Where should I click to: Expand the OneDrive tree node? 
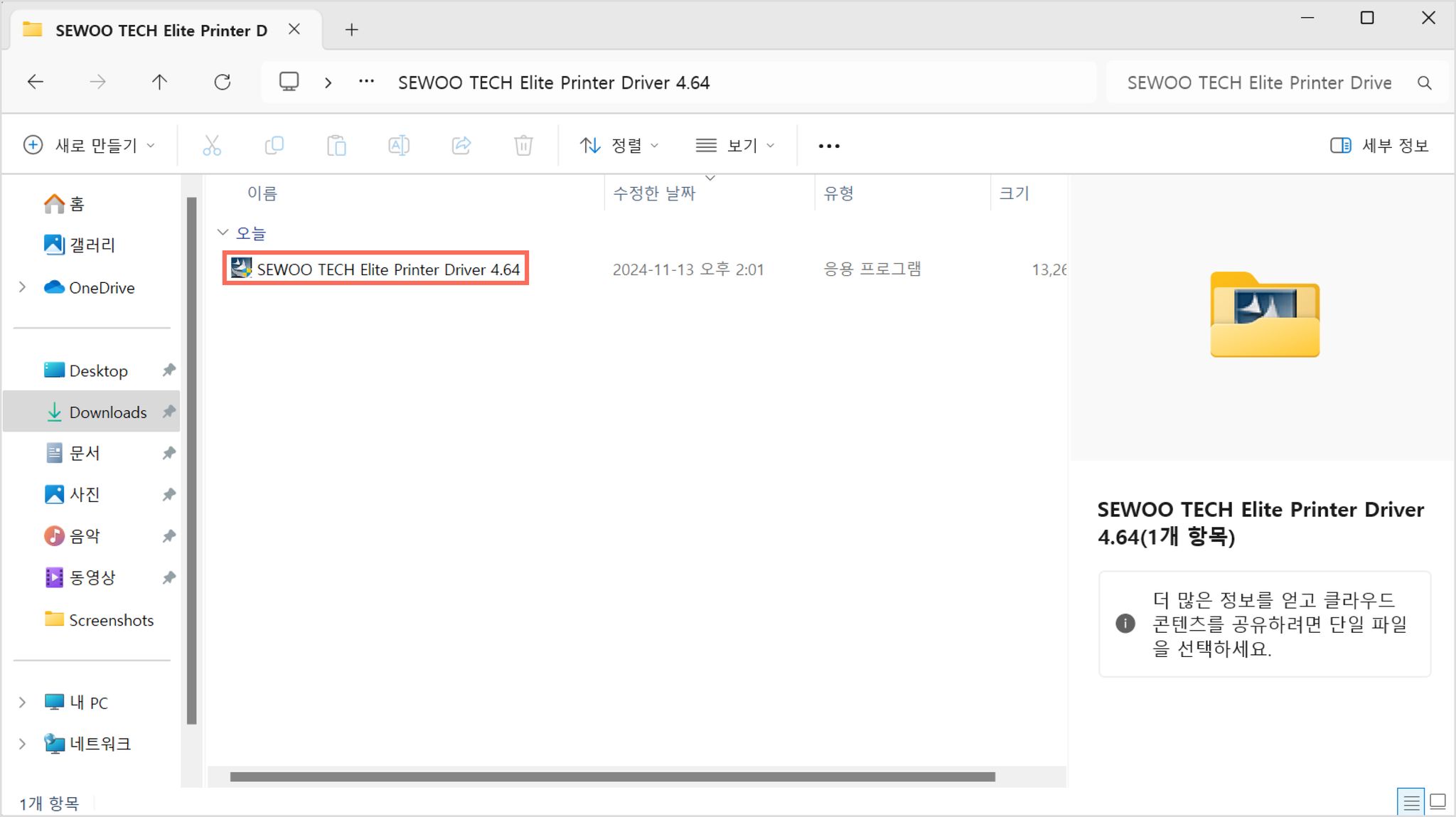coord(22,287)
